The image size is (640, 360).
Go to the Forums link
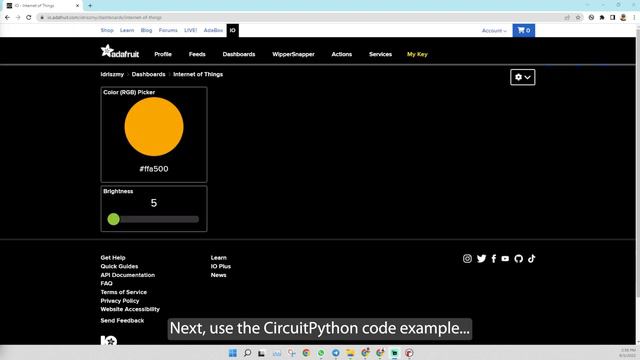[x=168, y=30]
